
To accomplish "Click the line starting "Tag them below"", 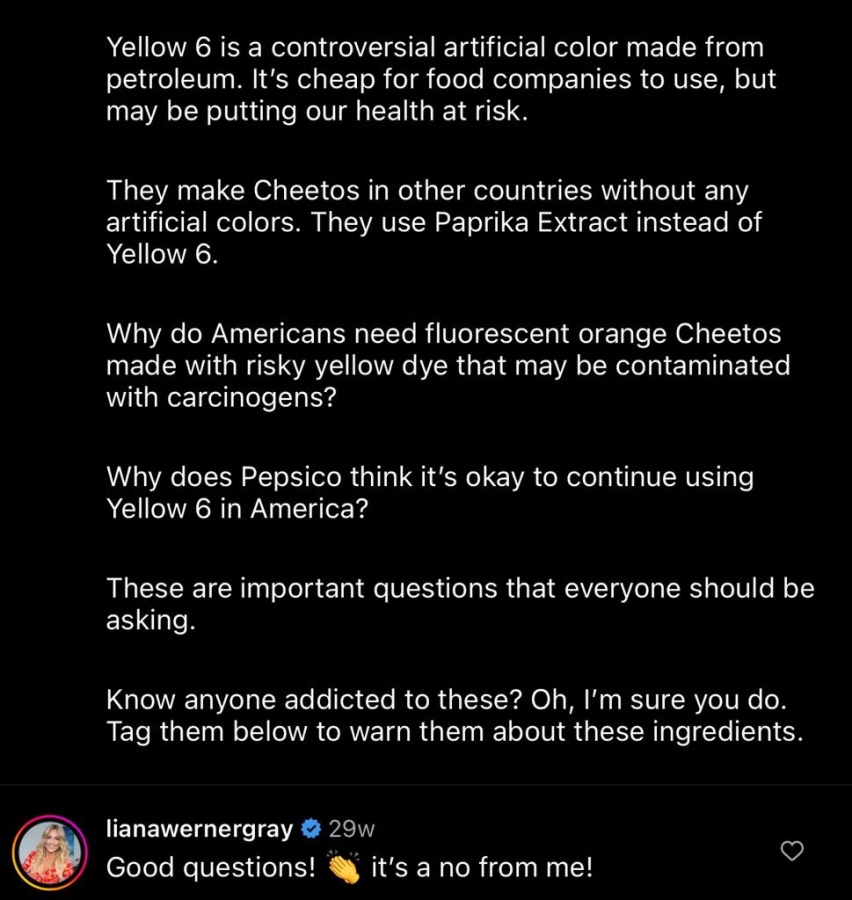I will click(x=454, y=731).
